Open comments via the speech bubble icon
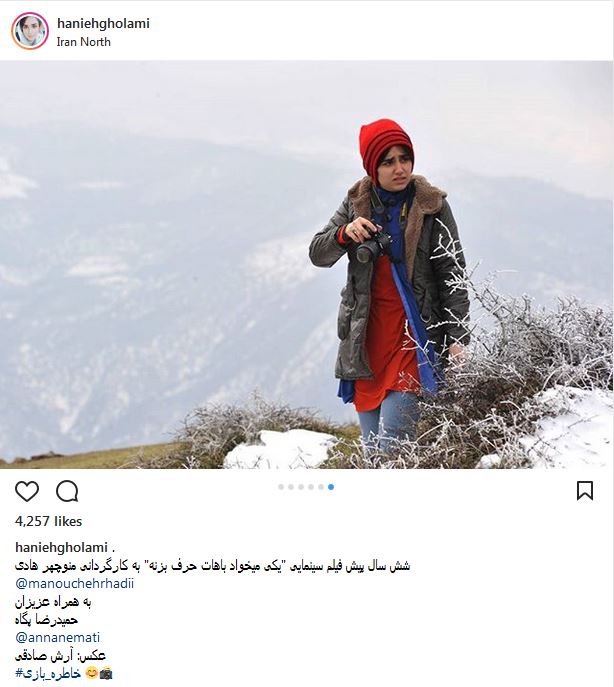 [x=67, y=491]
